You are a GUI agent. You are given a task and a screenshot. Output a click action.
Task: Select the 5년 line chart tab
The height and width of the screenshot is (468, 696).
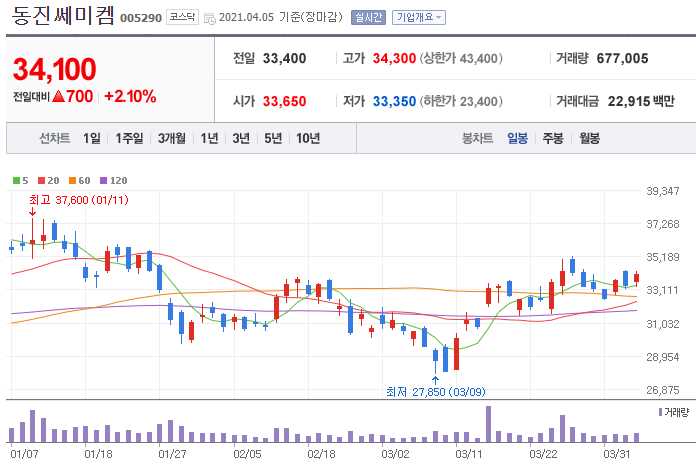(273, 138)
